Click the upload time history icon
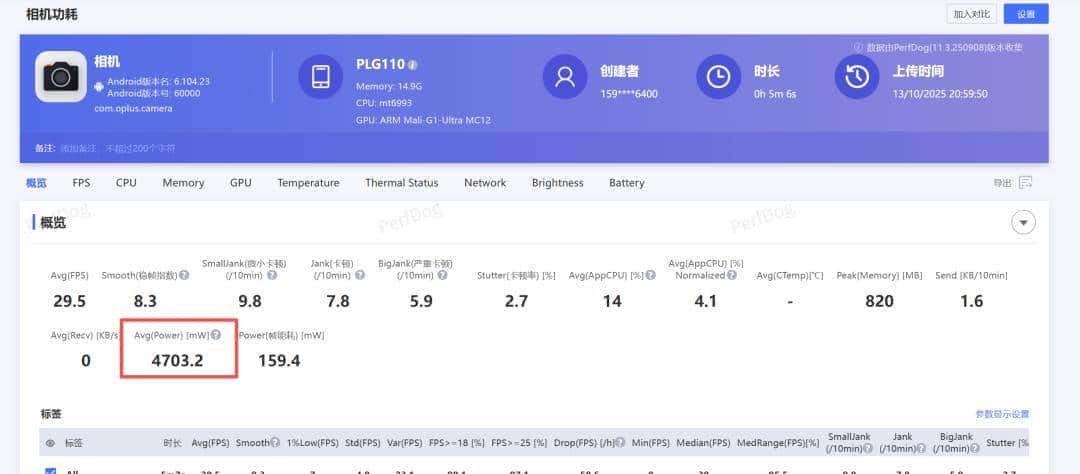The width and height of the screenshot is (1080, 474). 857,76
